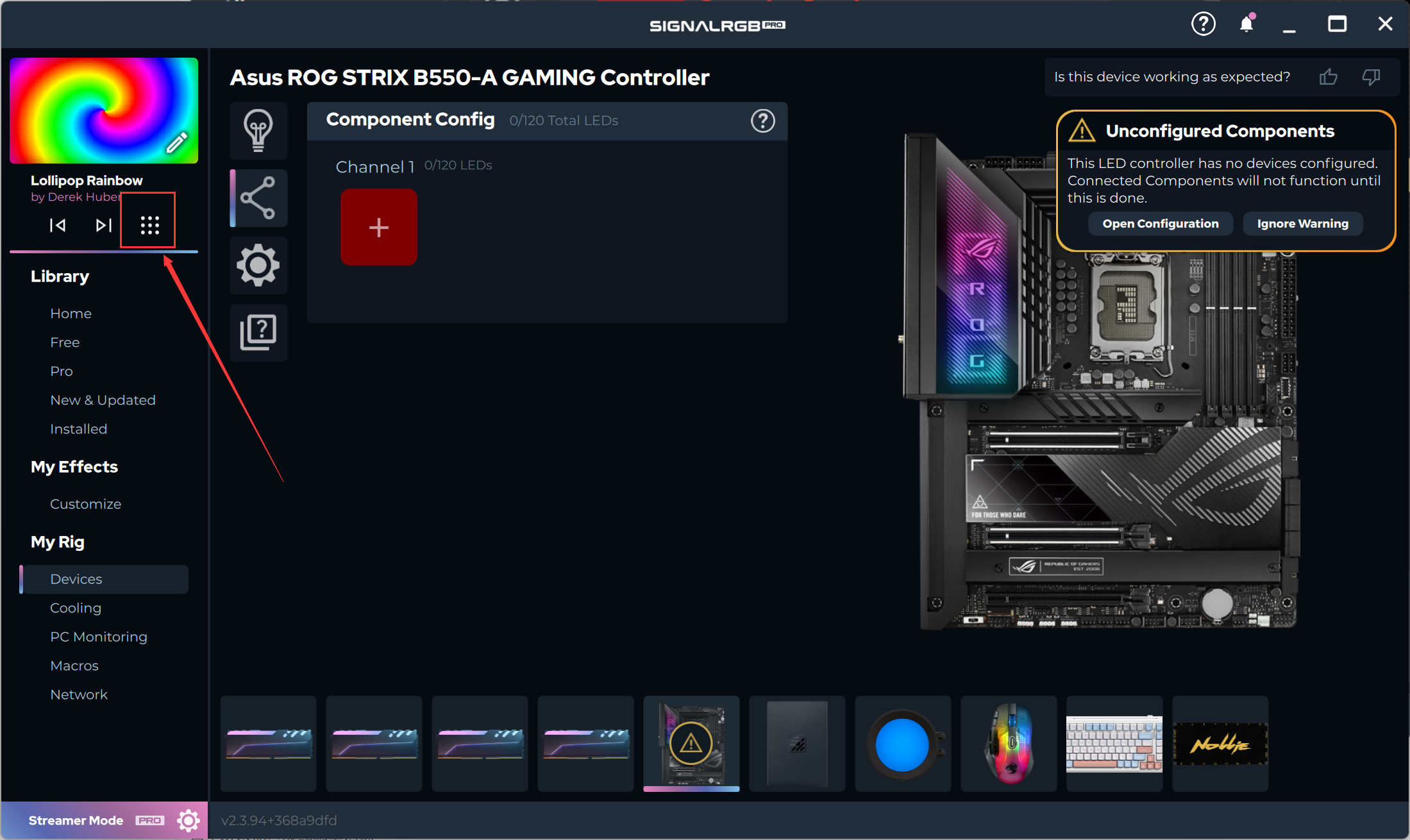Image resolution: width=1410 pixels, height=840 pixels.
Task: Open the Free effects library
Action: click(x=65, y=342)
